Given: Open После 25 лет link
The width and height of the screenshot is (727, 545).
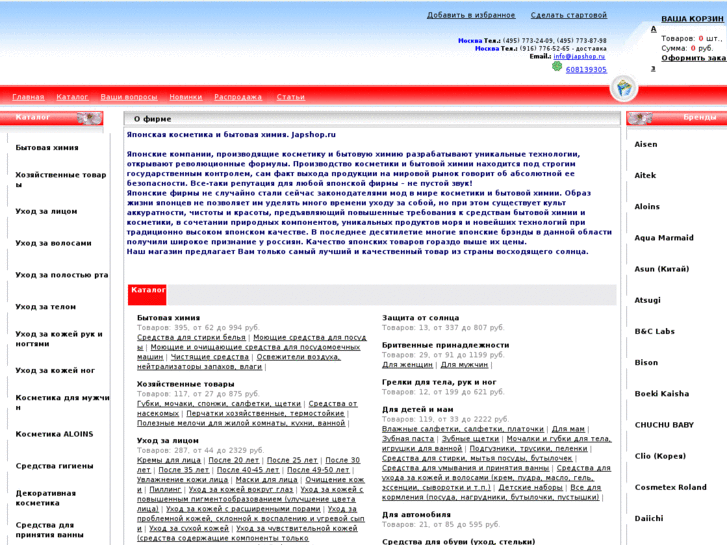Looking at the screenshot, I should (292, 460).
